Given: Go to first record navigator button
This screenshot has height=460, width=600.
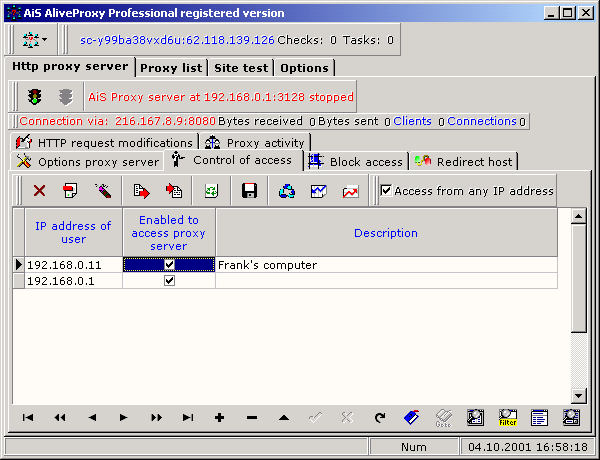Looking at the screenshot, I should 28,417.
